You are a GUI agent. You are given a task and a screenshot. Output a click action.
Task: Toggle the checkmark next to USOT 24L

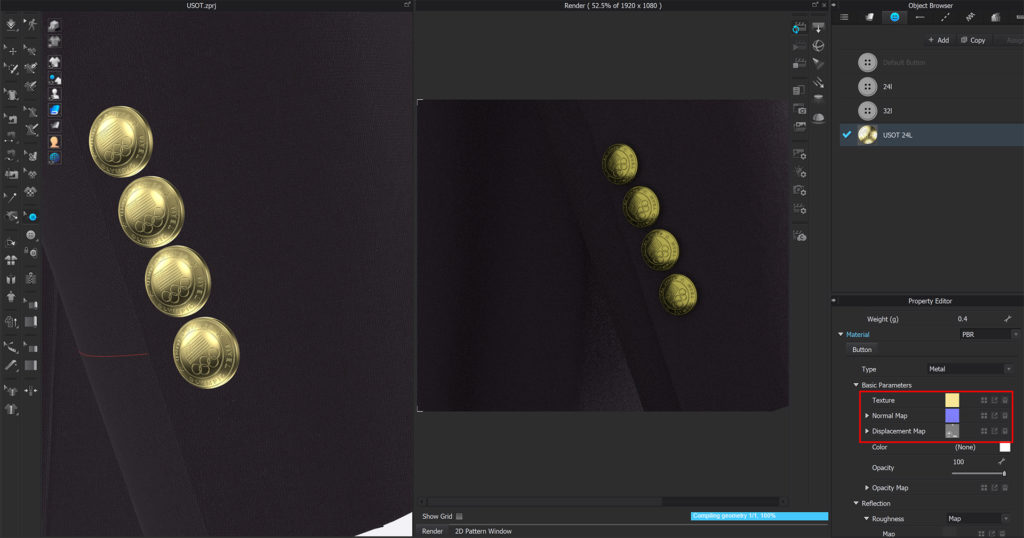846,134
